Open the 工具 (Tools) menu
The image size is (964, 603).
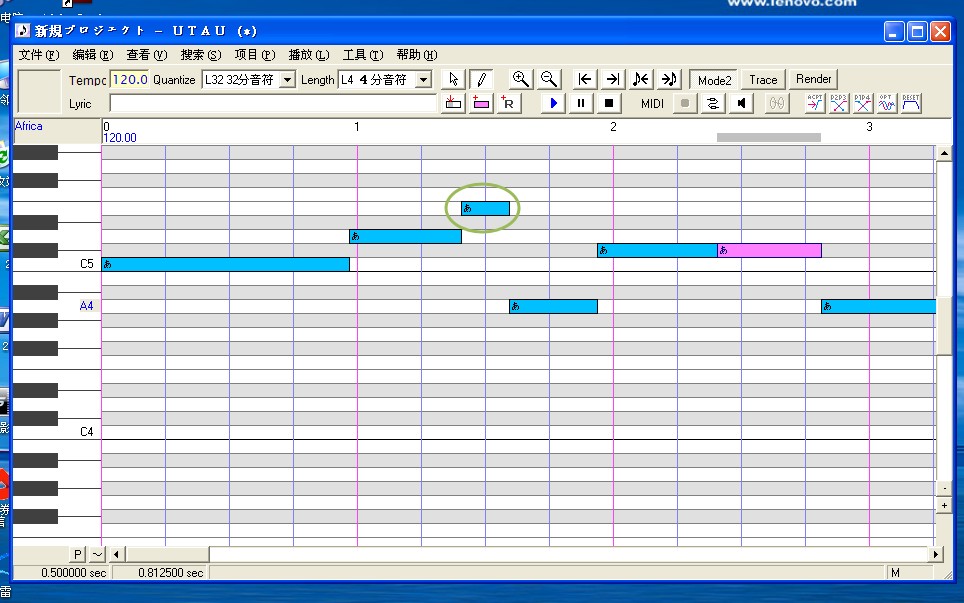point(363,55)
